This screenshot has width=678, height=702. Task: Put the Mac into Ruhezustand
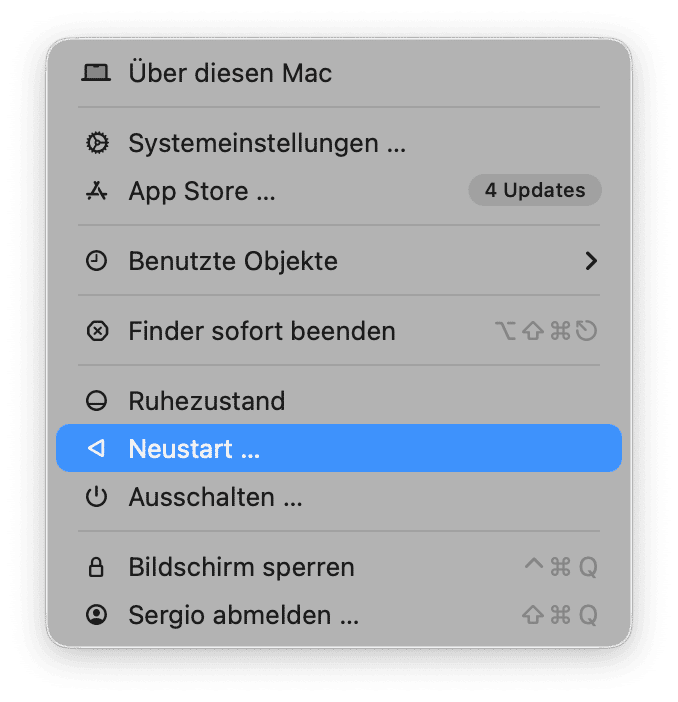207,401
